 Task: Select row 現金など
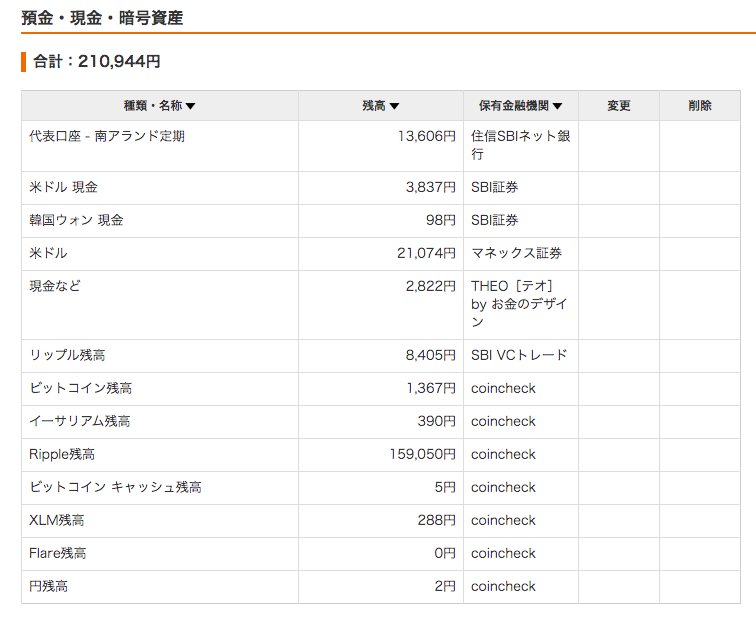[x=381, y=305]
